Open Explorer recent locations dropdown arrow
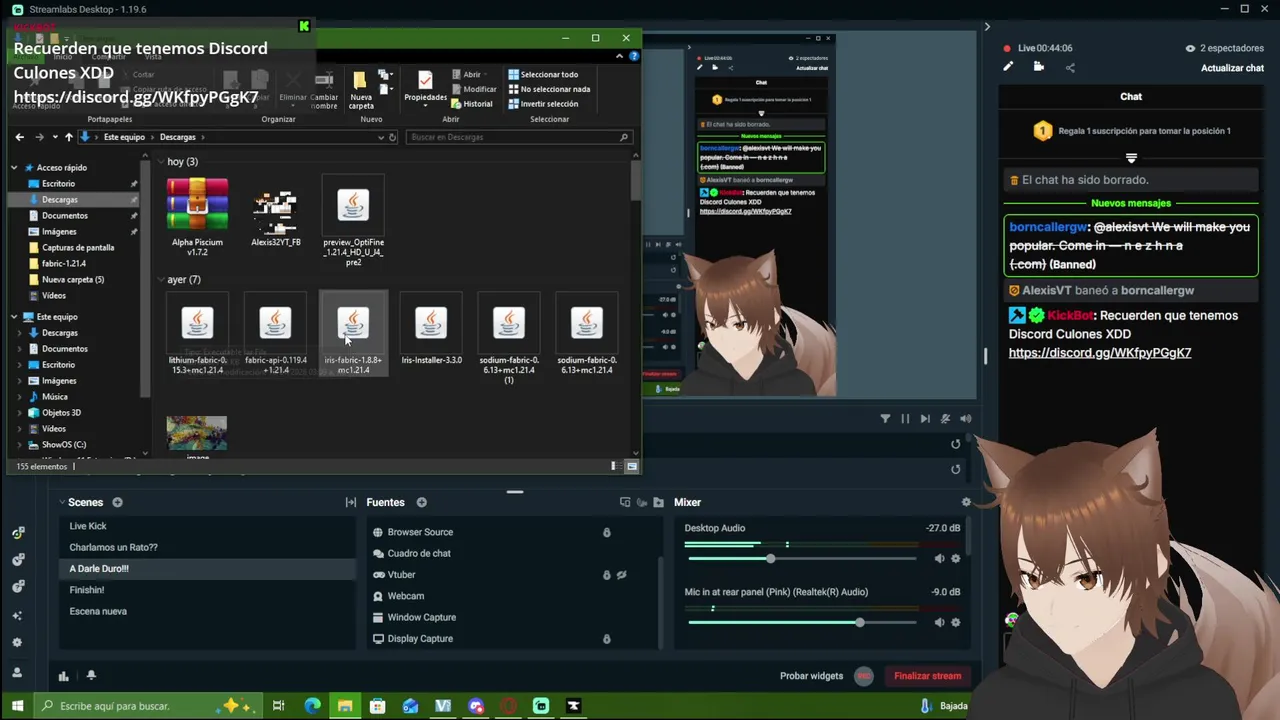Image resolution: width=1280 pixels, height=720 pixels. [55, 137]
